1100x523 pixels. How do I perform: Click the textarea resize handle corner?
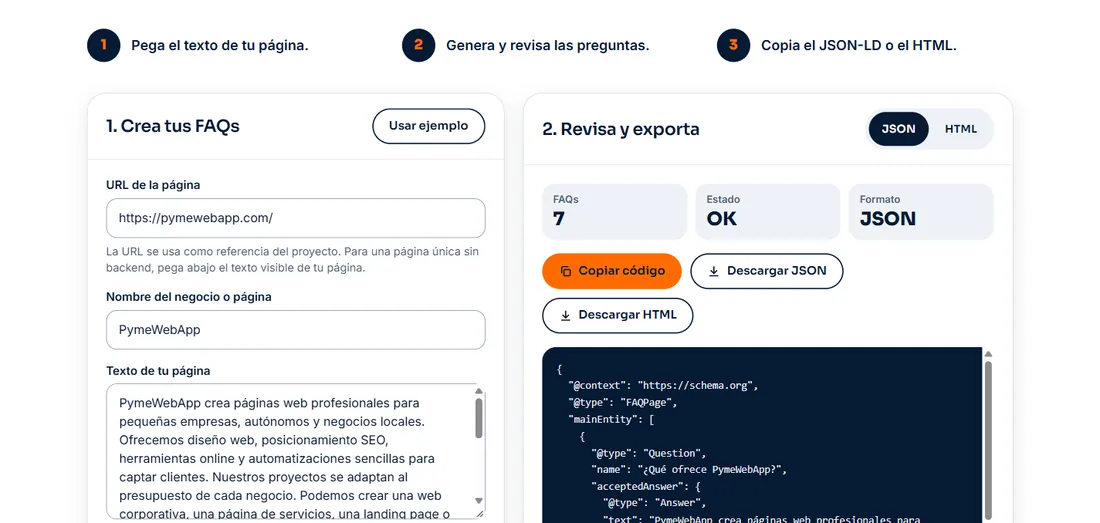coord(480,513)
